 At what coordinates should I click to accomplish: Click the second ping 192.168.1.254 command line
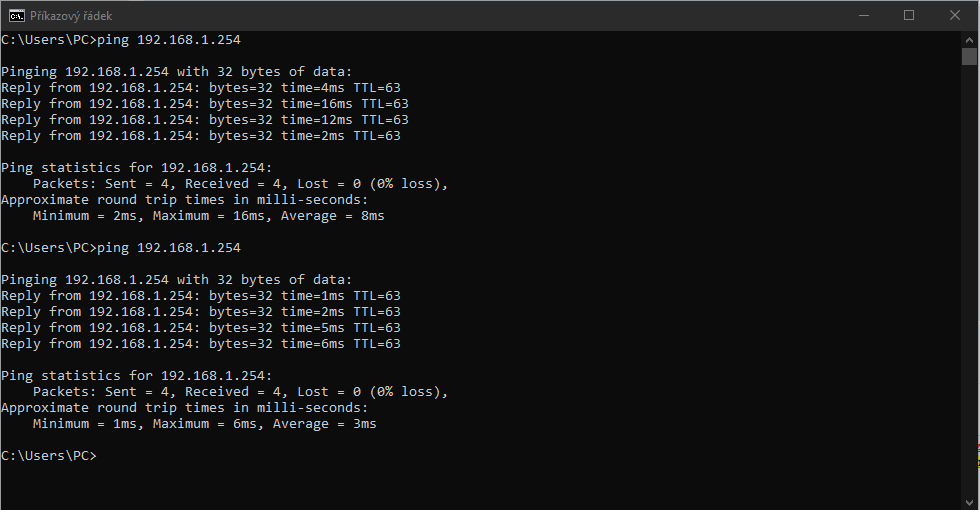tap(121, 247)
